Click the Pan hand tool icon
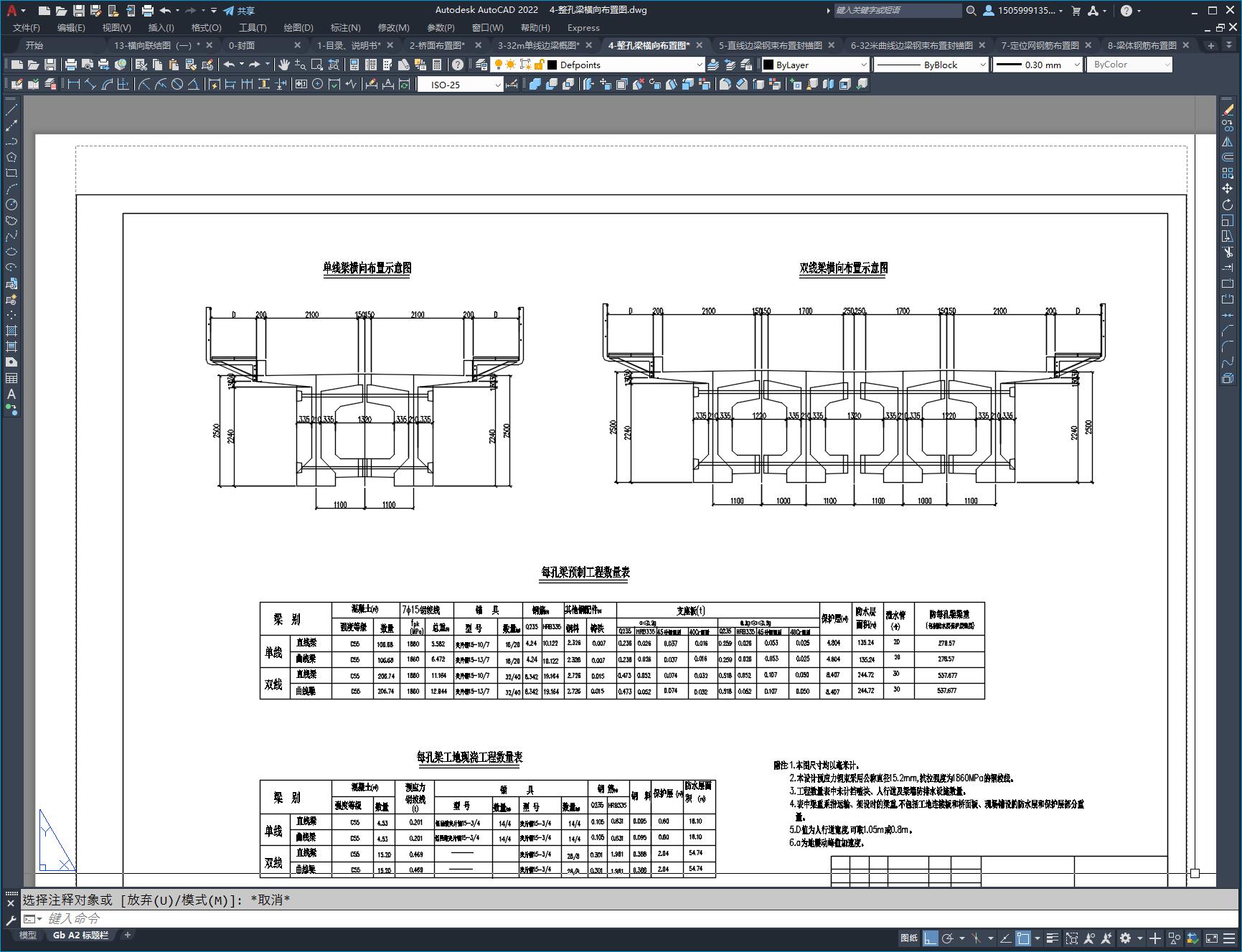 click(283, 65)
